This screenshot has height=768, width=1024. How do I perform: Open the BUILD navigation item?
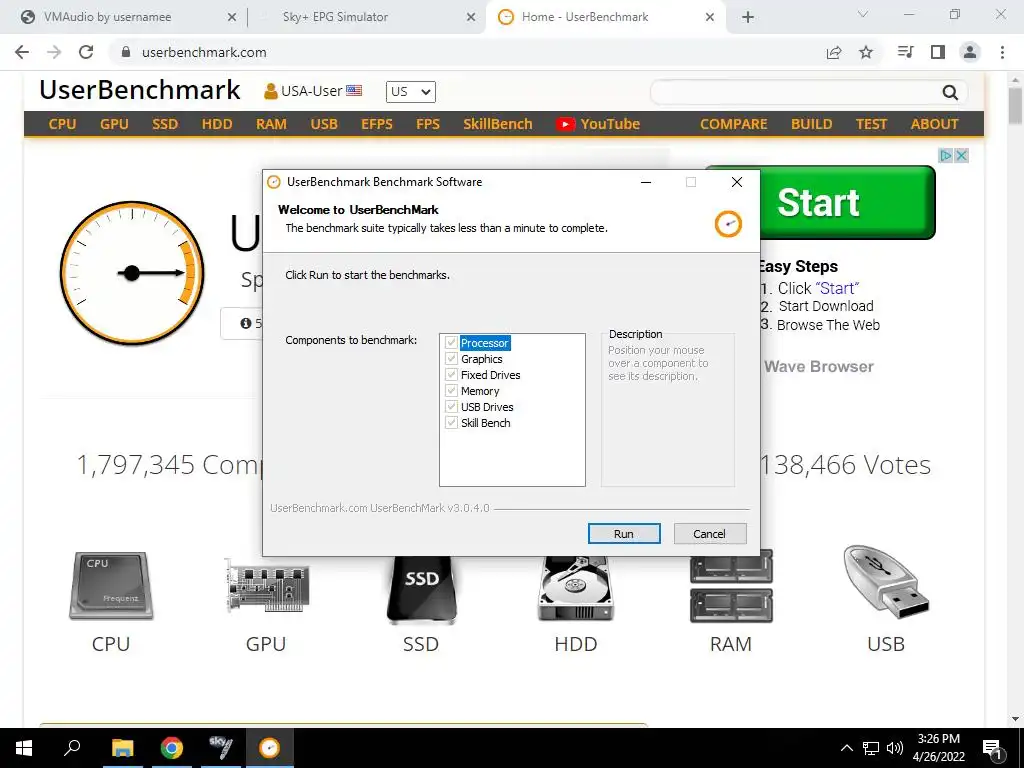812,124
